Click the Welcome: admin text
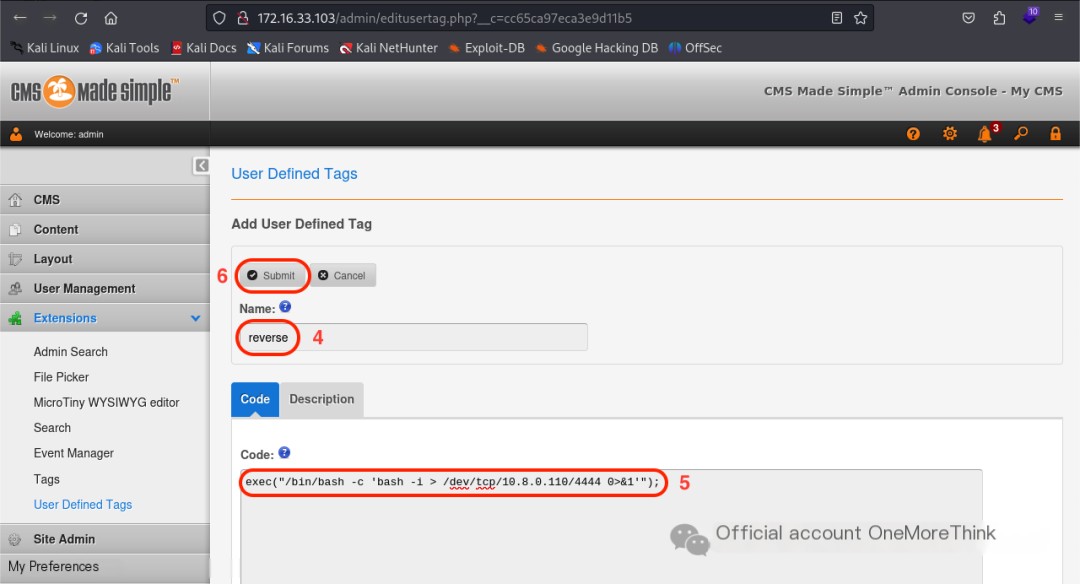The image size is (1080, 584). pos(69,134)
